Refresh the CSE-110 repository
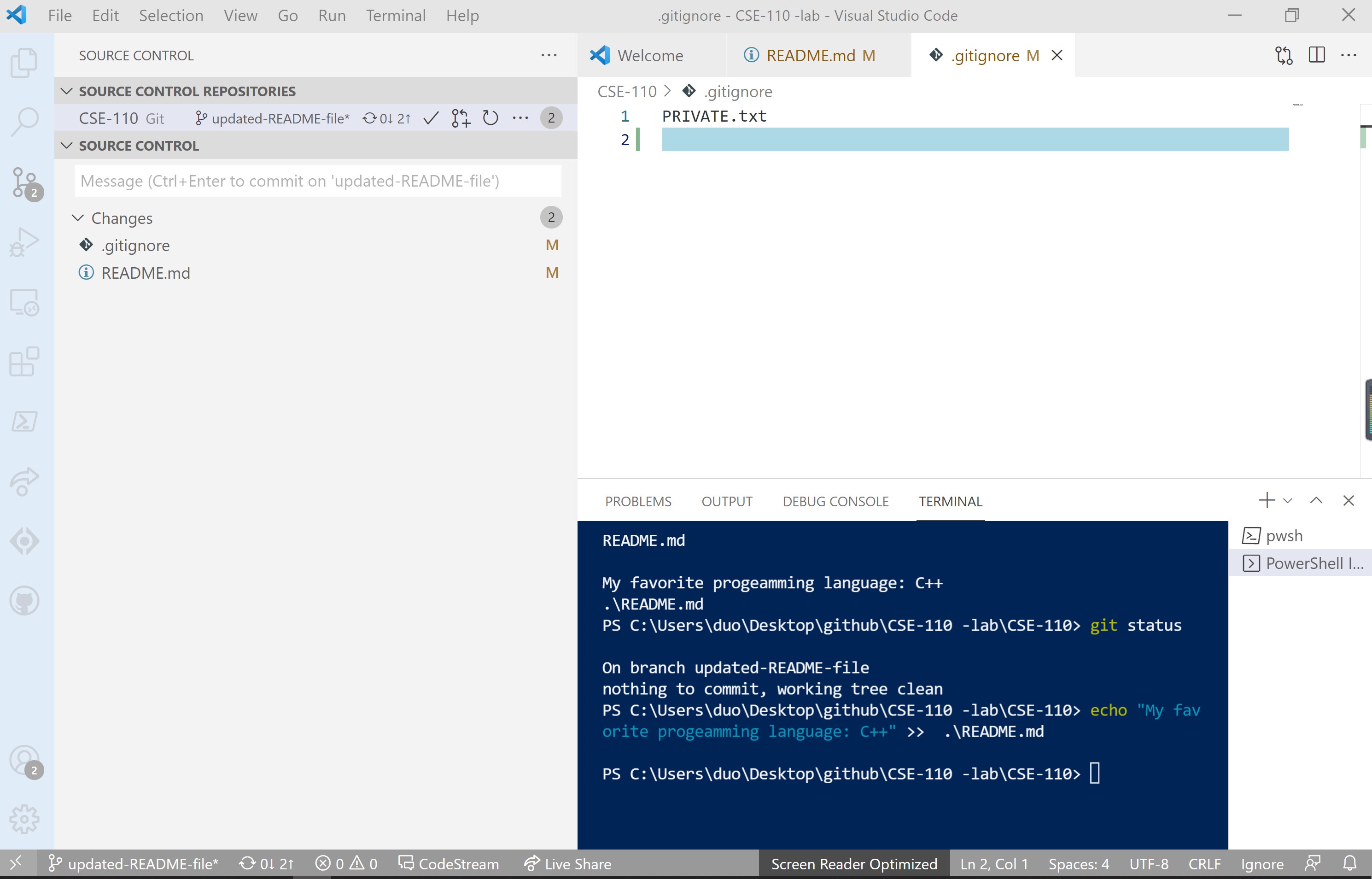This screenshot has height=879, width=1372. pos(490,118)
